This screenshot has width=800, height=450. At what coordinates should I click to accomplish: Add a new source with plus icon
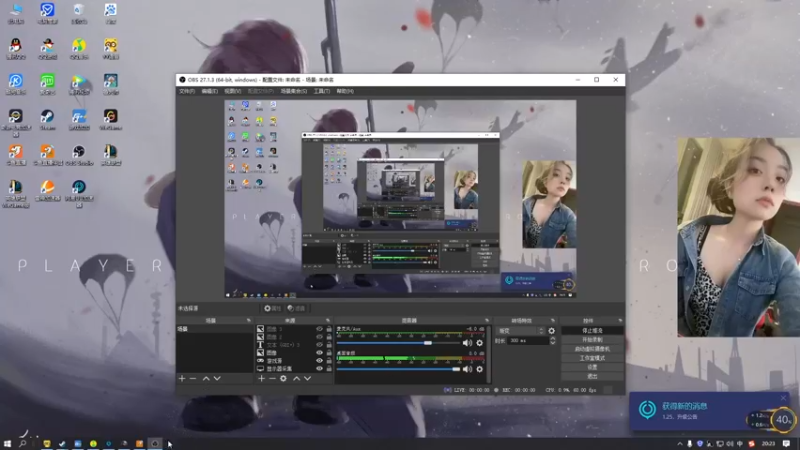261,379
